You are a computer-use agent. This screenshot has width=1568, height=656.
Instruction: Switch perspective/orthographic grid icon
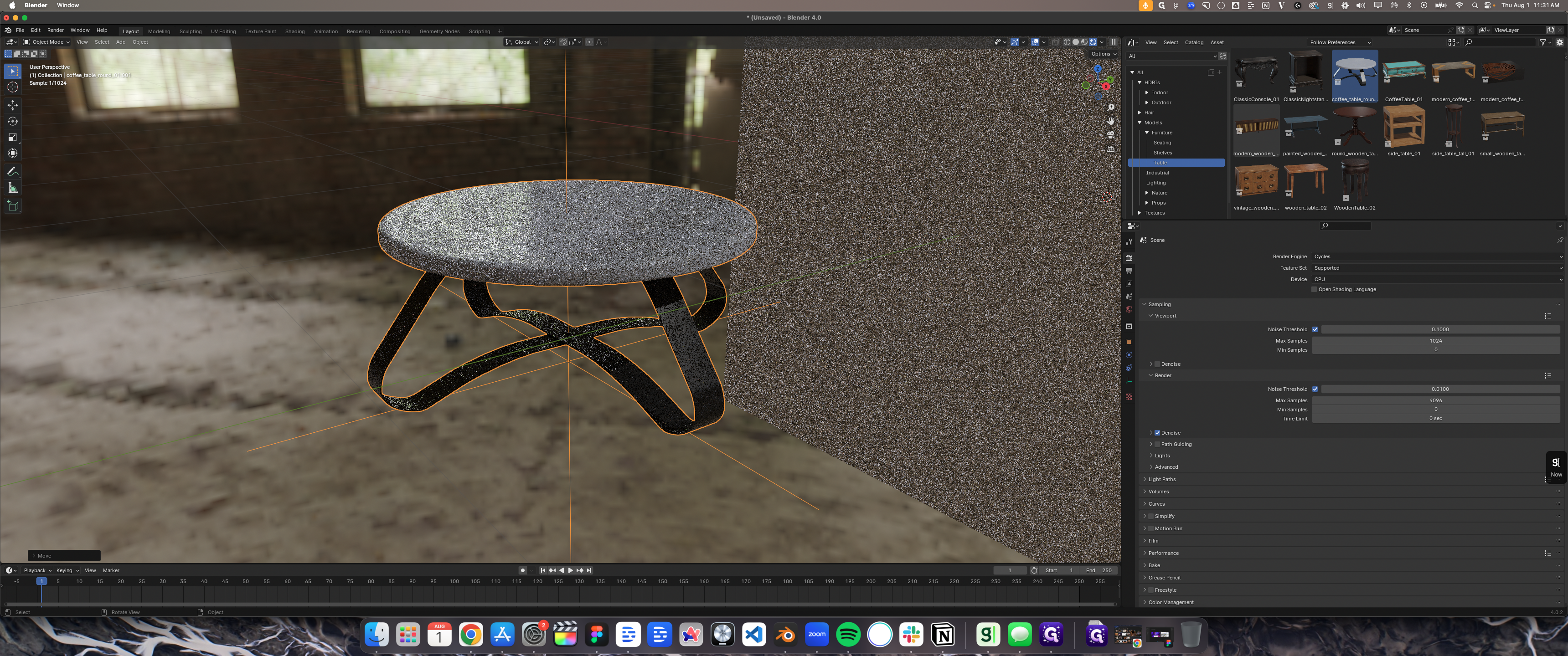(1111, 149)
